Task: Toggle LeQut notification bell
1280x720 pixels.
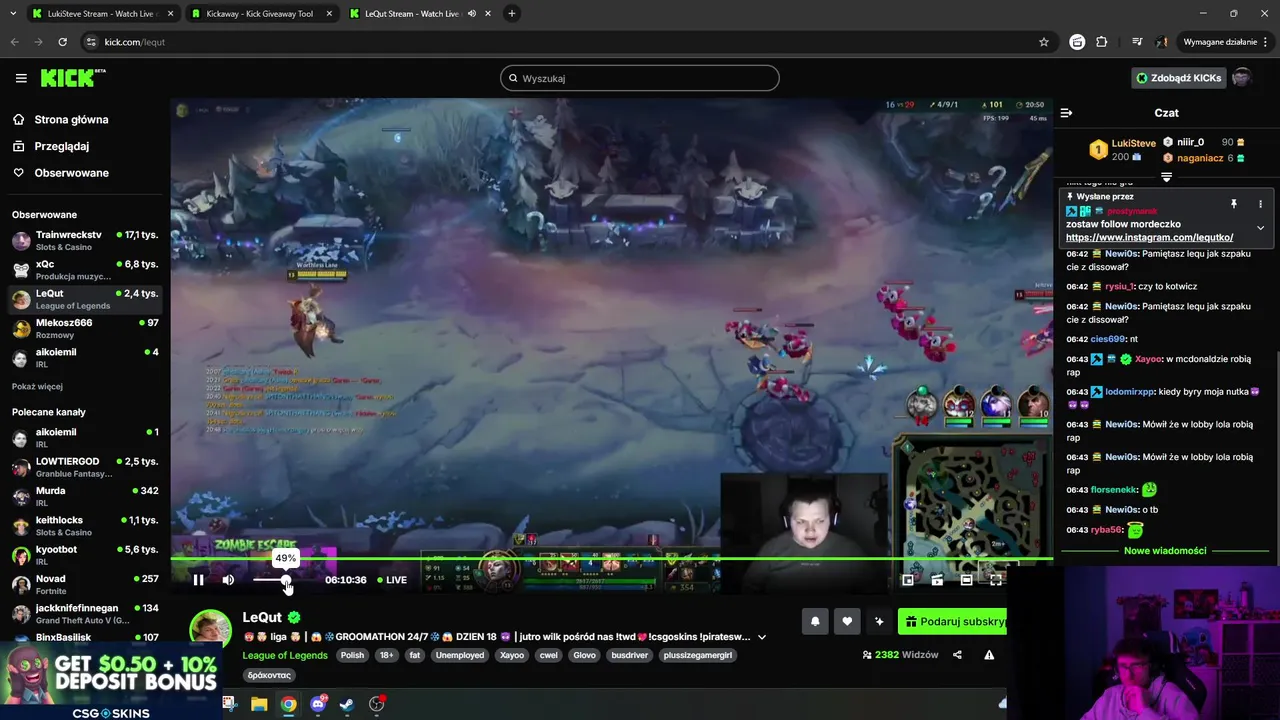Action: point(815,621)
